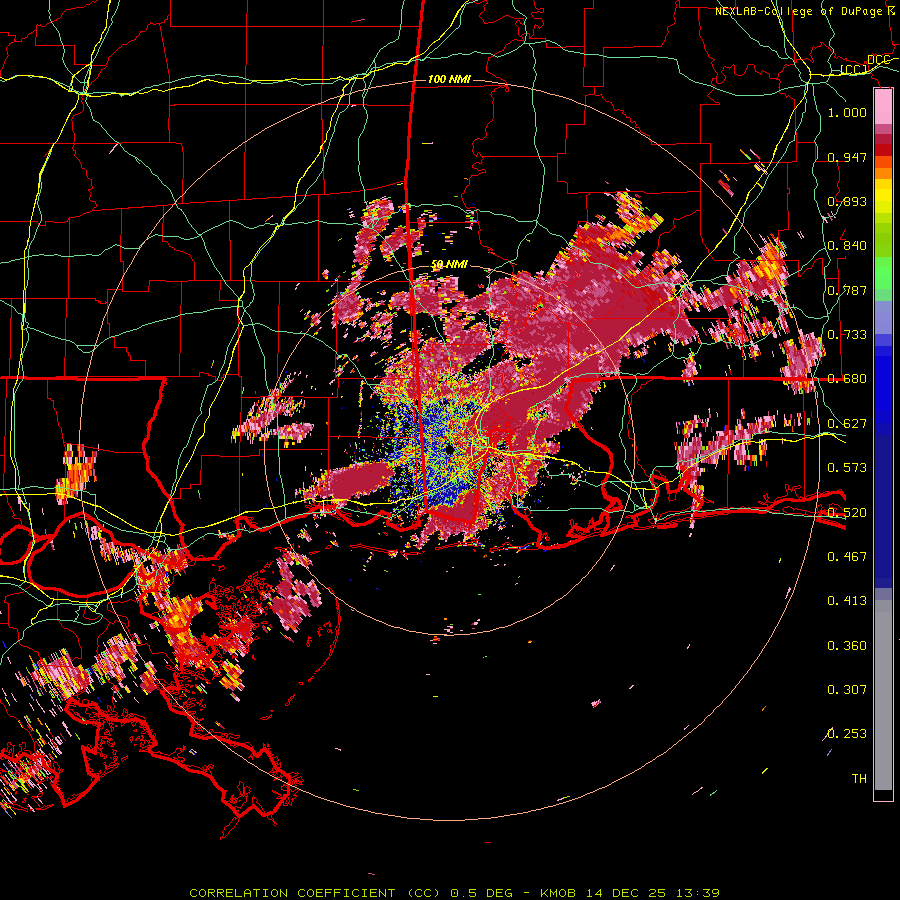Screen dimensions: 900x900
Task: Click the 50 NMI range ring label
Action: tap(449, 265)
